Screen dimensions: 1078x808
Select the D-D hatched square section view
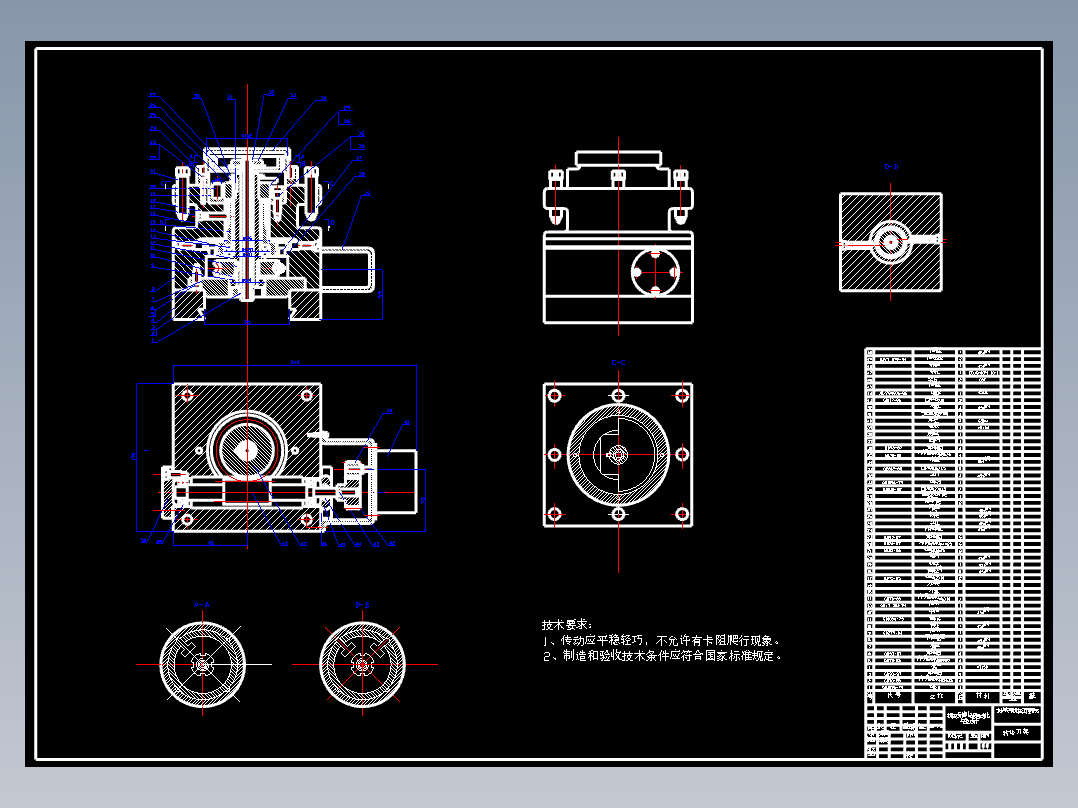890,242
